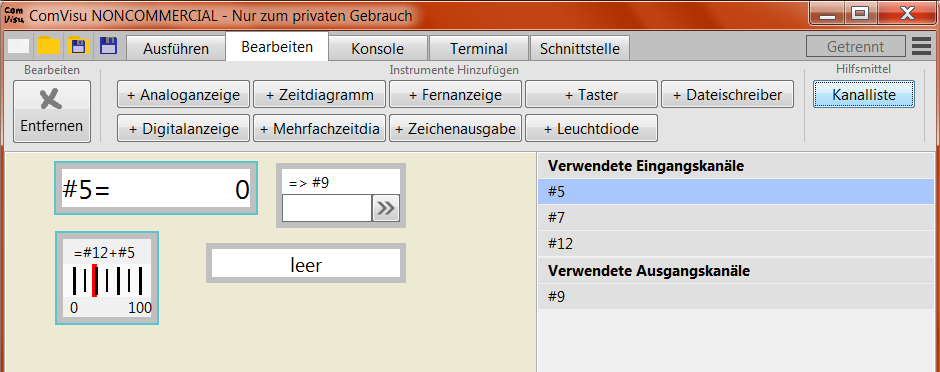This screenshot has width=940, height=372.
Task: Add a Dateischreiber instrument
Action: [x=728, y=95]
